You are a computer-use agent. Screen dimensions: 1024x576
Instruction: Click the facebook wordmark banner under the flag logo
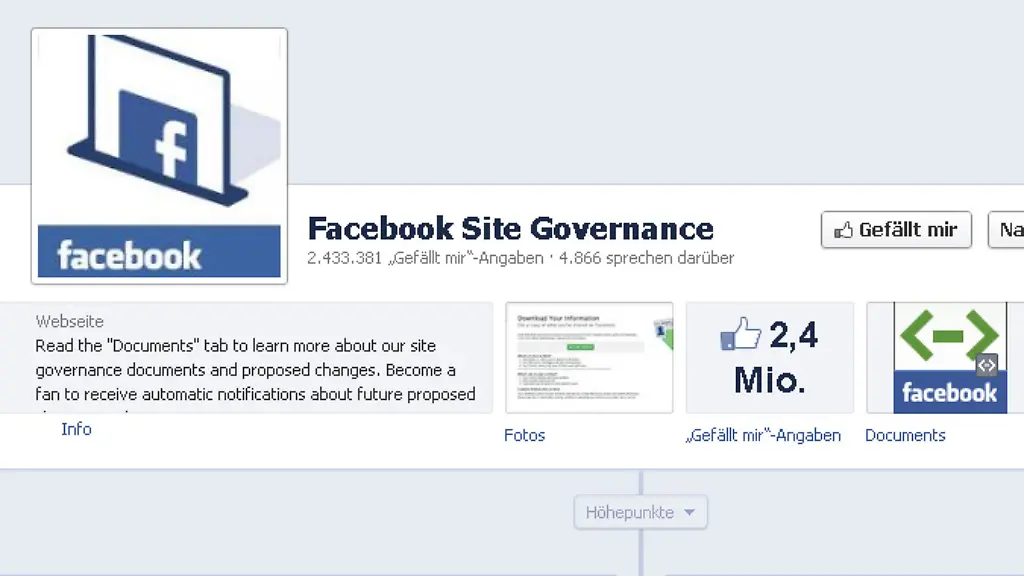(158, 250)
